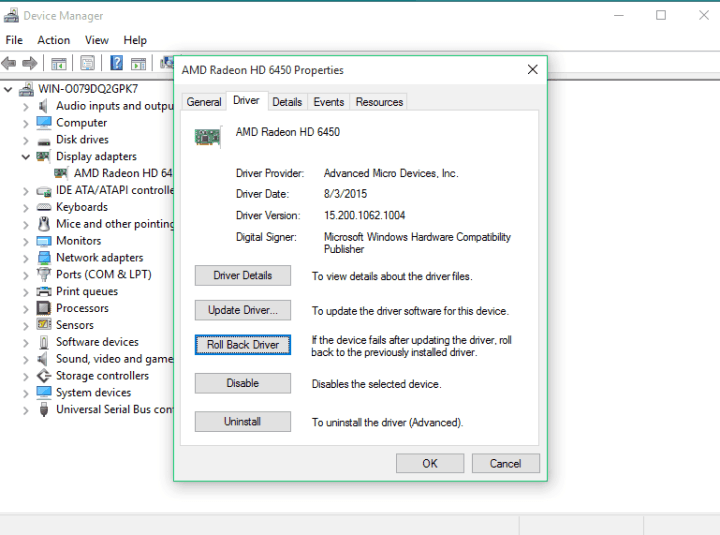Open the Help question-mark toolbar icon
720x535 pixels.
[117, 63]
